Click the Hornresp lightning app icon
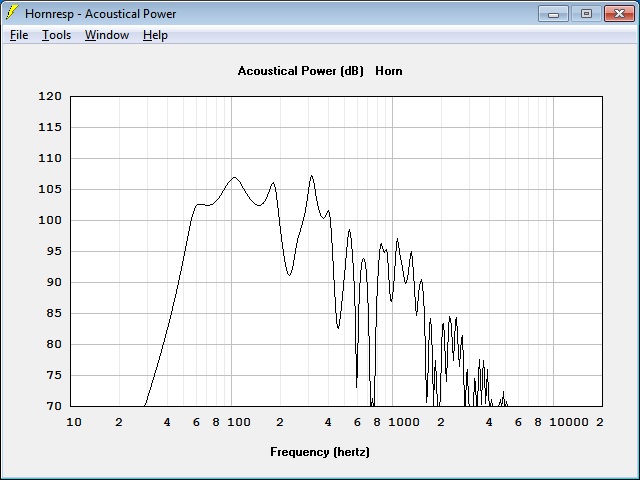Image resolution: width=640 pixels, height=480 pixels. point(12,13)
